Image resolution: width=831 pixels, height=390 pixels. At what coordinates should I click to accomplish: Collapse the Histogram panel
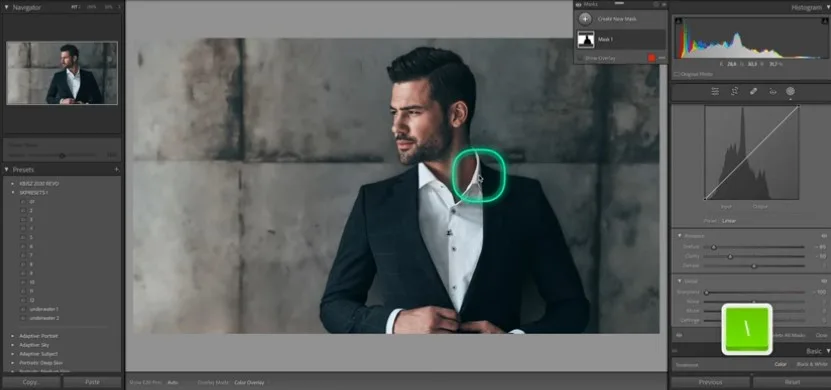[x=827, y=7]
